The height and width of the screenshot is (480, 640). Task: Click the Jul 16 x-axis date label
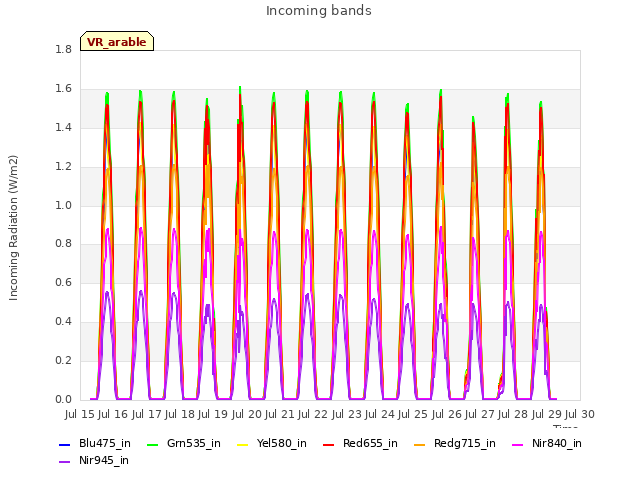[113, 414]
